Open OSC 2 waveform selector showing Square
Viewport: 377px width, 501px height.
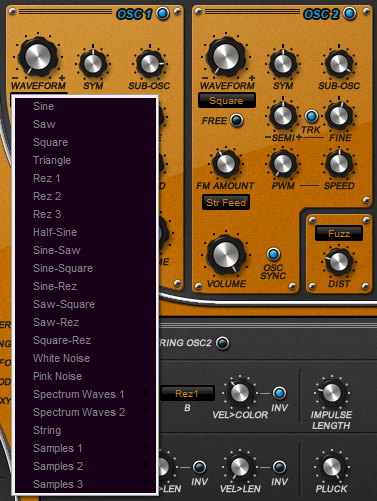point(227,100)
